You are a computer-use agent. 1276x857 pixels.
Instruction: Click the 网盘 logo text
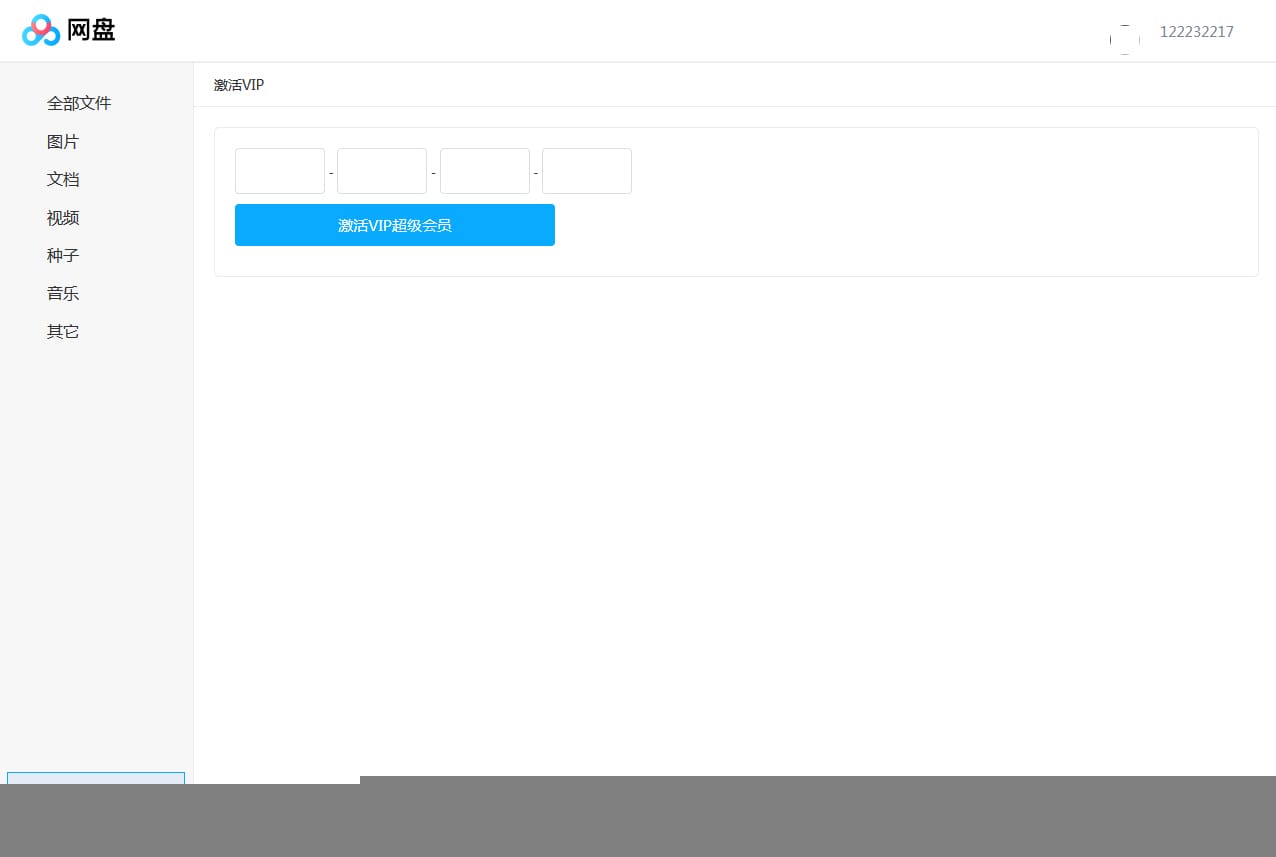[x=91, y=31]
